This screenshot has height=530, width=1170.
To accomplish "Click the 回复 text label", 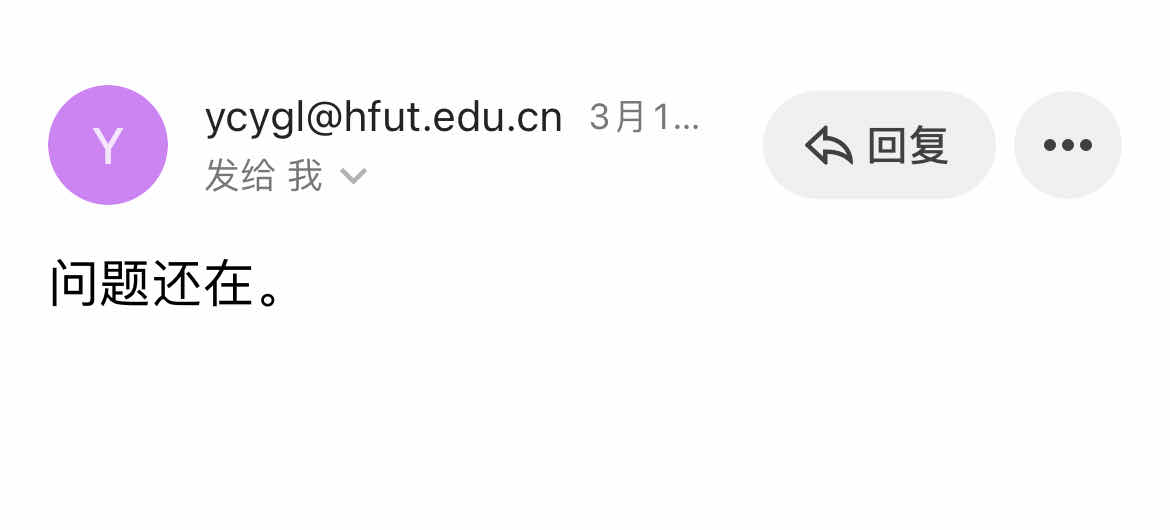I will pyautogui.click(x=907, y=146).
